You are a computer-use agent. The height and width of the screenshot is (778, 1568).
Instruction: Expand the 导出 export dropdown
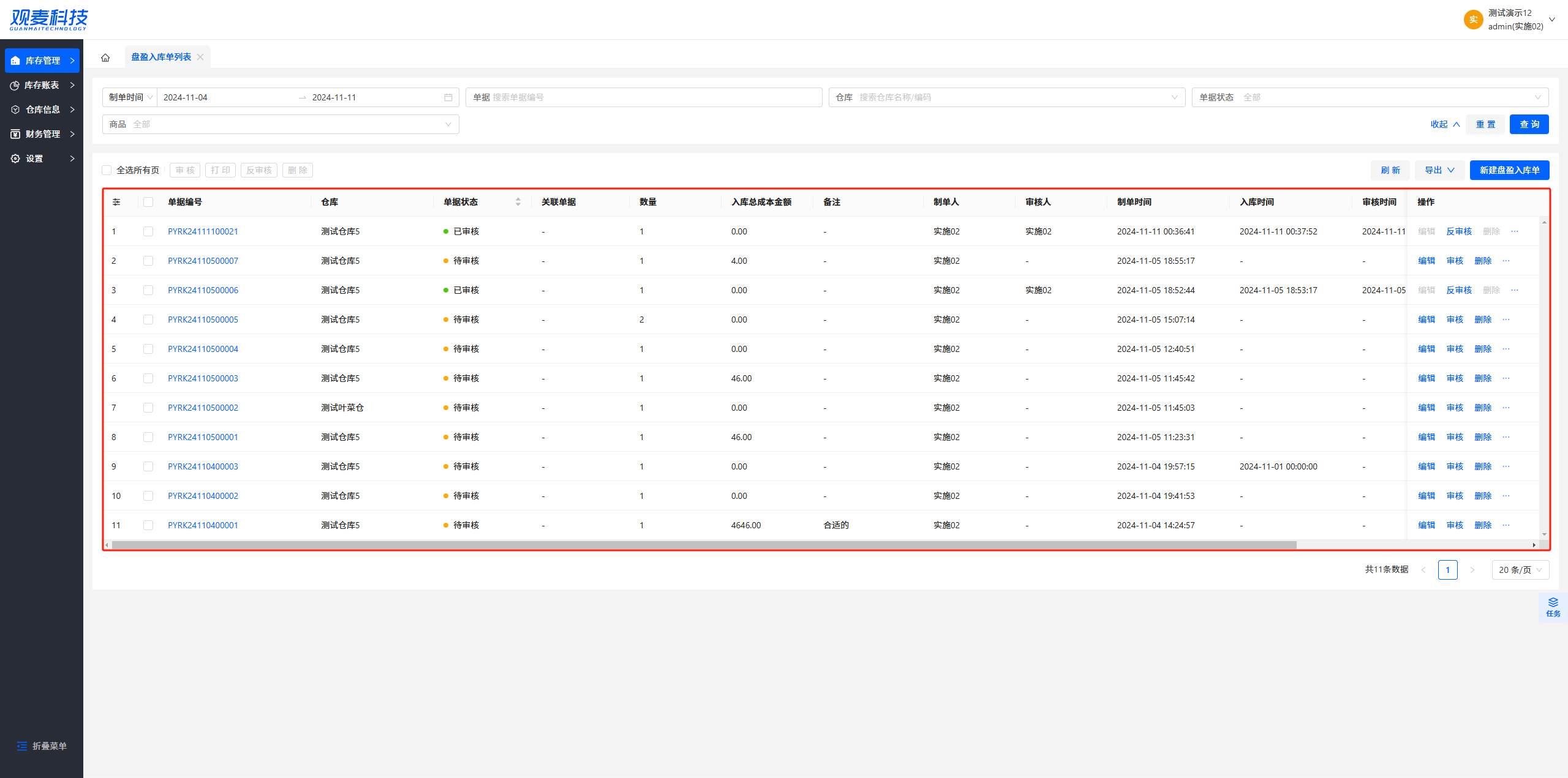[1439, 170]
